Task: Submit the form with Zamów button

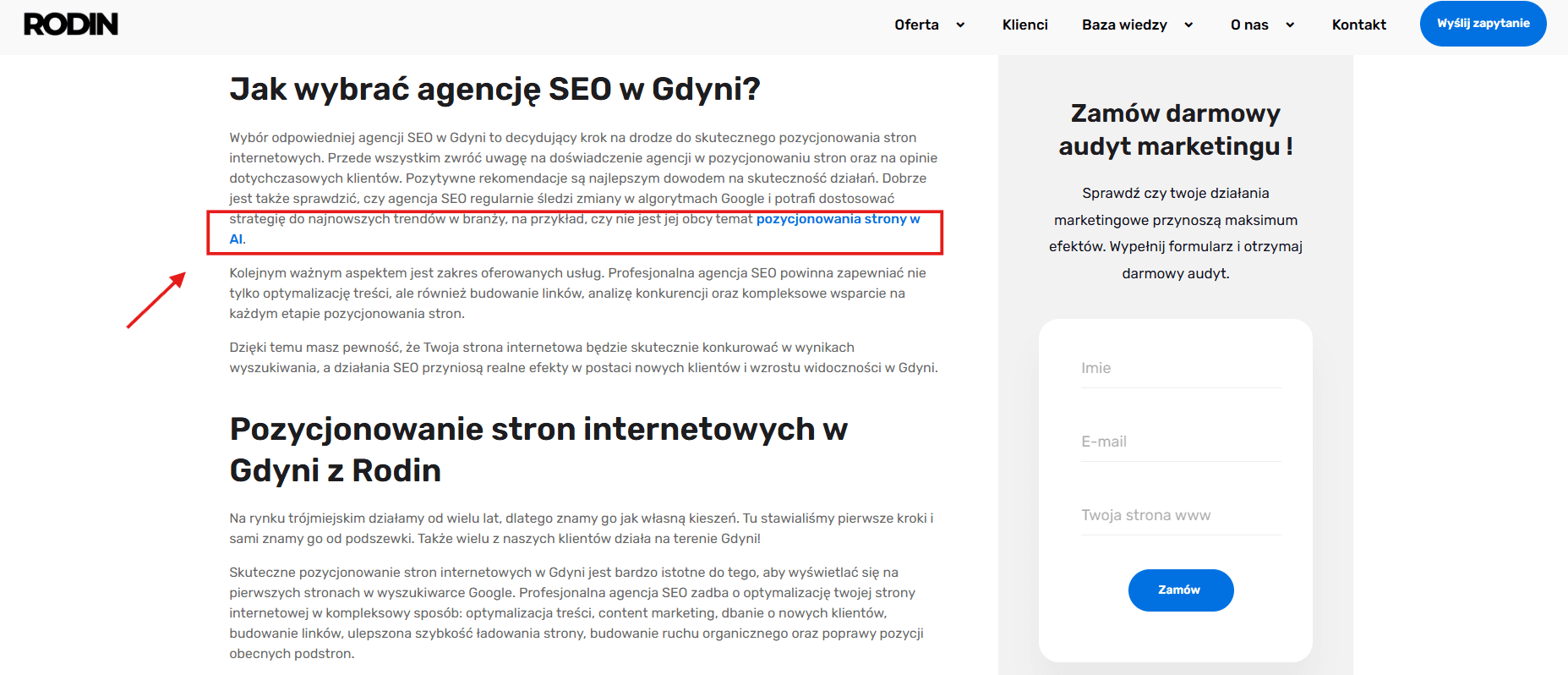Action: click(x=1180, y=590)
